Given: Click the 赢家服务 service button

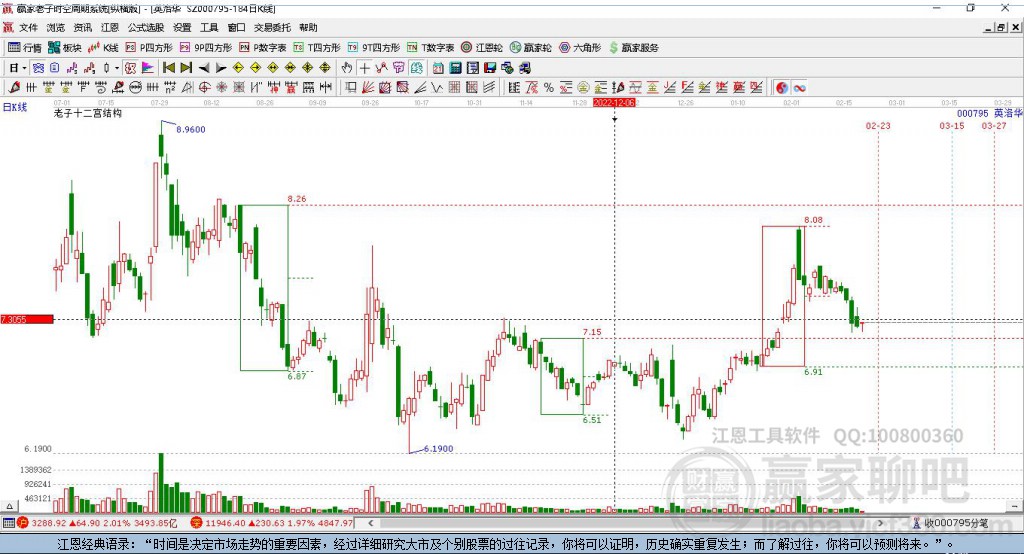Looking at the screenshot, I should click(632, 47).
